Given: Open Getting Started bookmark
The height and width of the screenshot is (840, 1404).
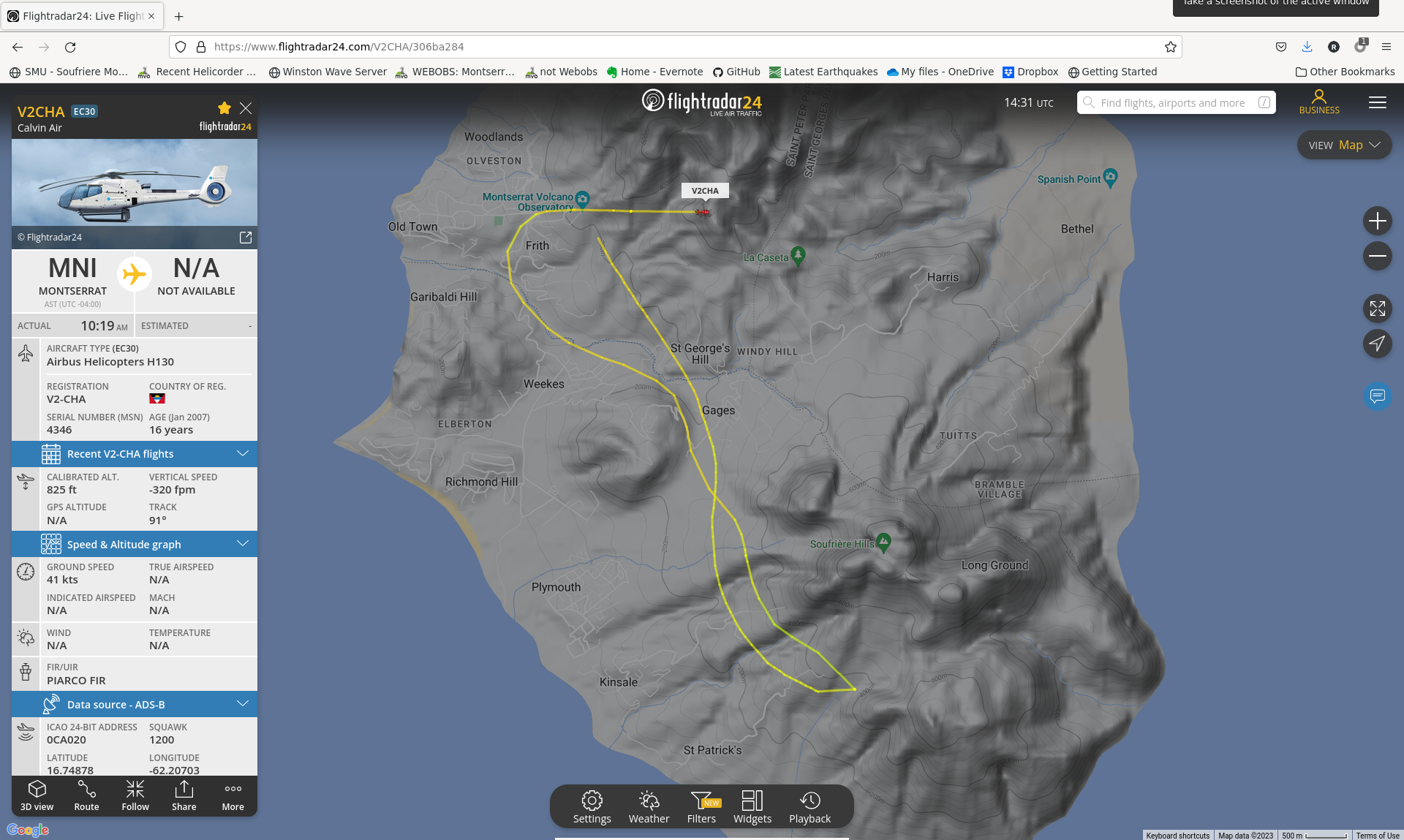Looking at the screenshot, I should pyautogui.click(x=1112, y=72).
